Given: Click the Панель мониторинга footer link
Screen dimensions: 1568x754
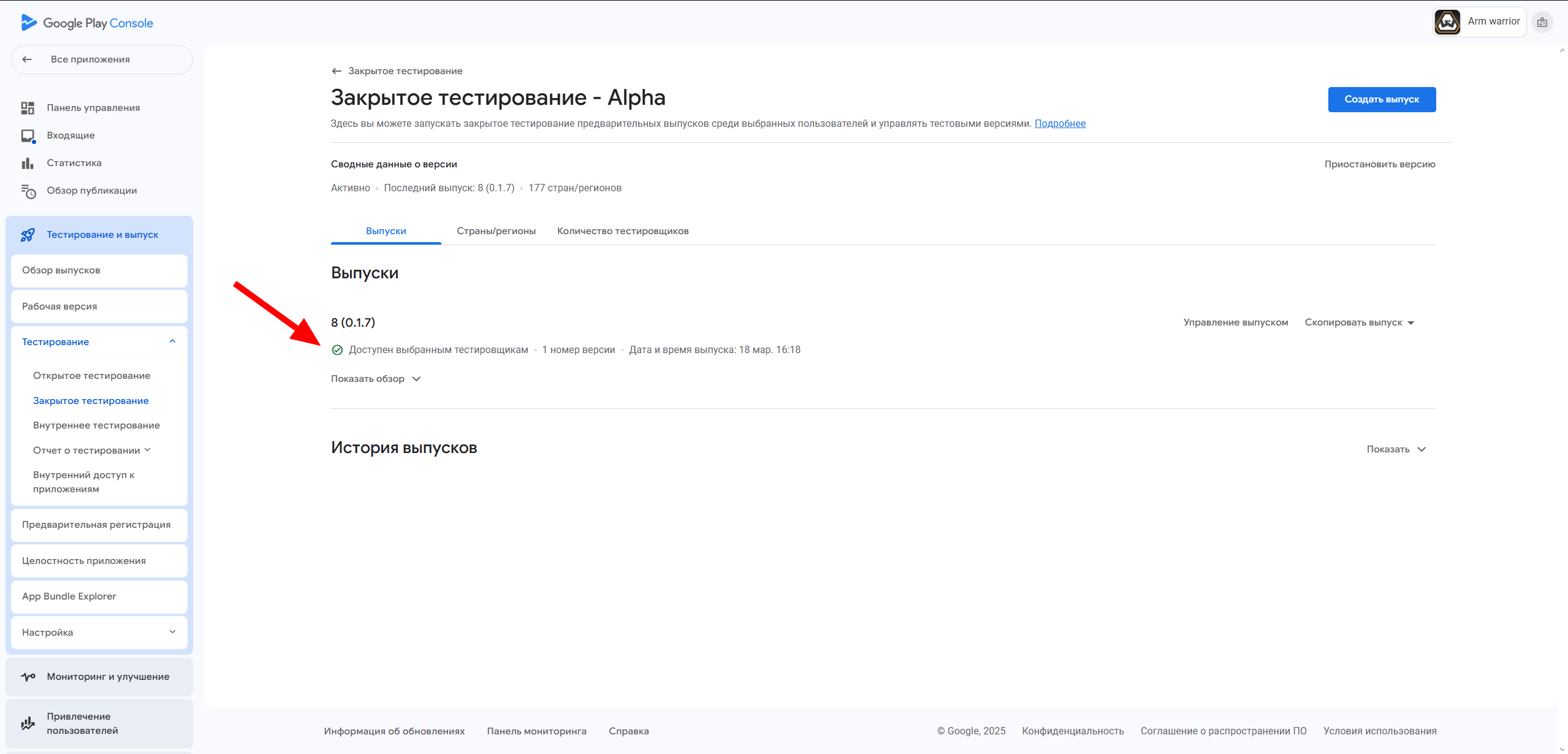Looking at the screenshot, I should point(536,731).
